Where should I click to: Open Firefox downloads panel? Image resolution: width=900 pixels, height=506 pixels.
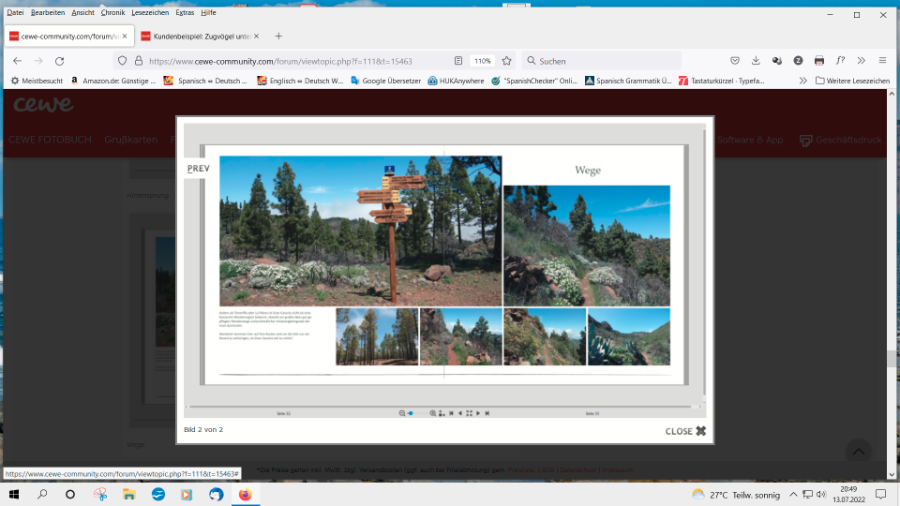[756, 60]
